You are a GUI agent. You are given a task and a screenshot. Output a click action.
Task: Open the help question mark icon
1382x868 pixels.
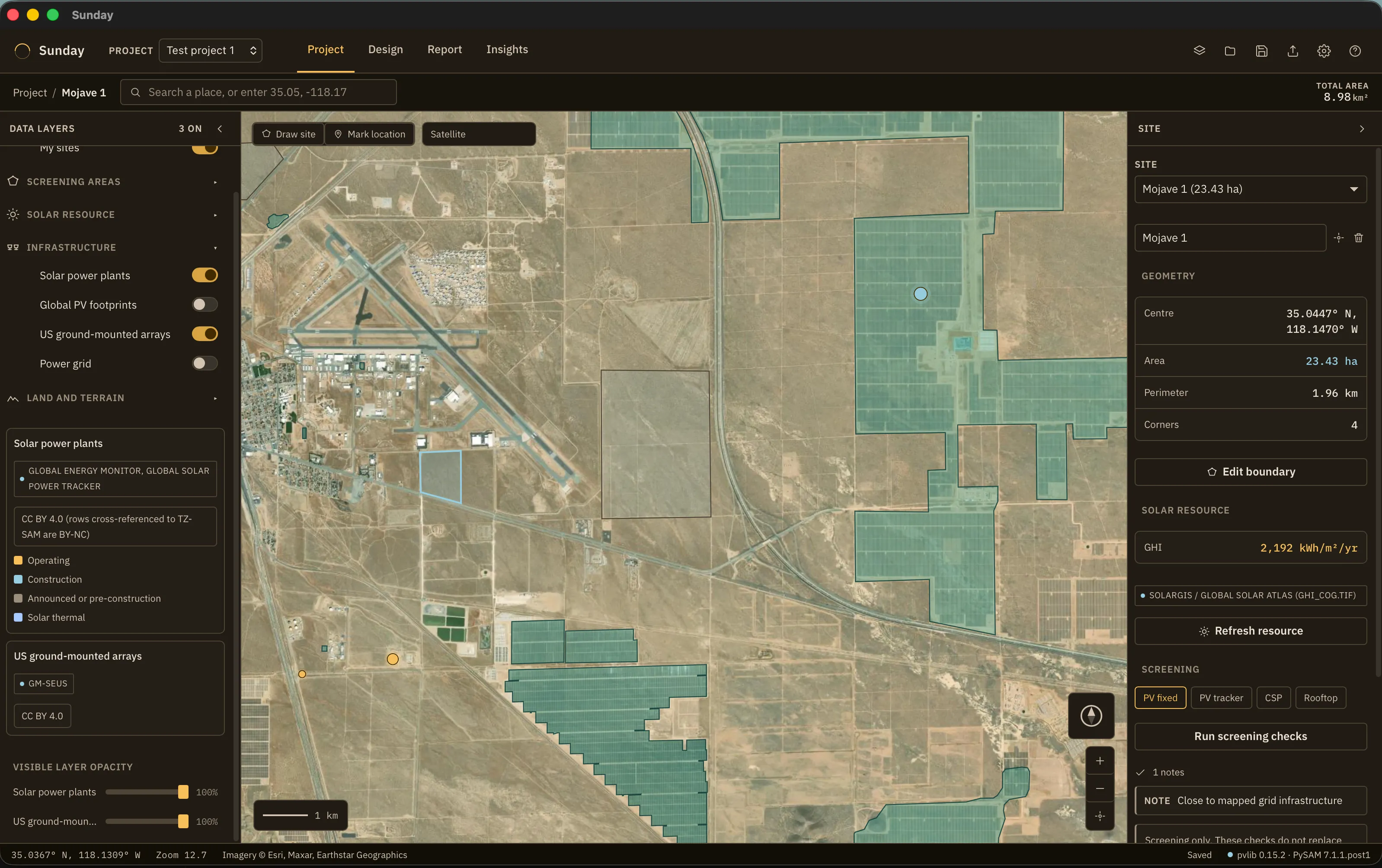pos(1355,51)
